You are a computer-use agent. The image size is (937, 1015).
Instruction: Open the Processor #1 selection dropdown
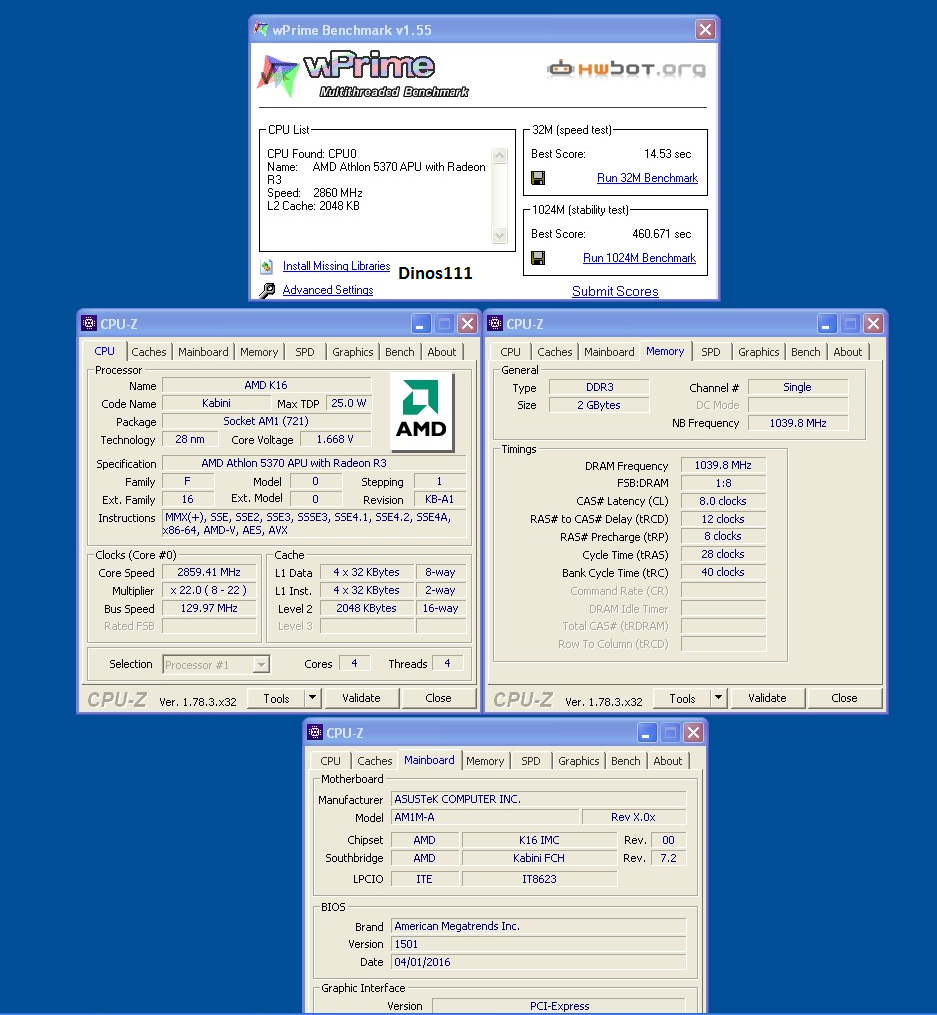261,664
